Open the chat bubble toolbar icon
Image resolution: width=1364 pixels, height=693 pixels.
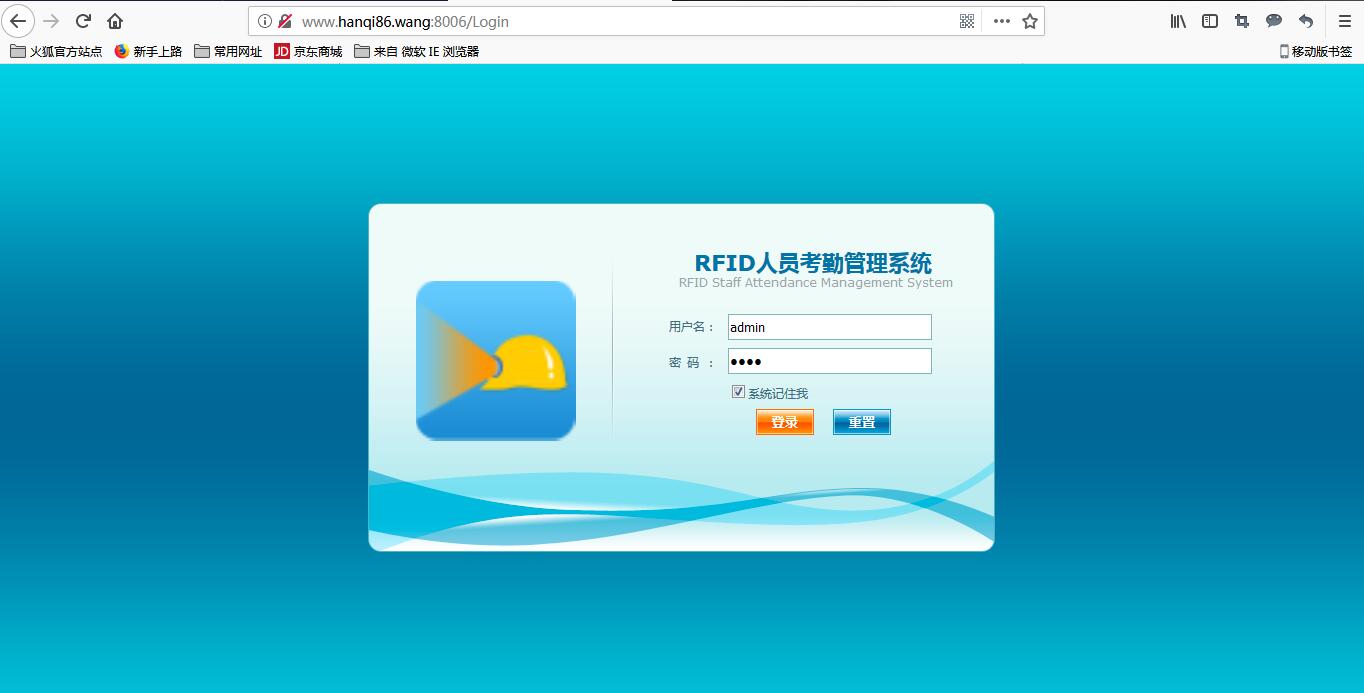tap(1274, 21)
